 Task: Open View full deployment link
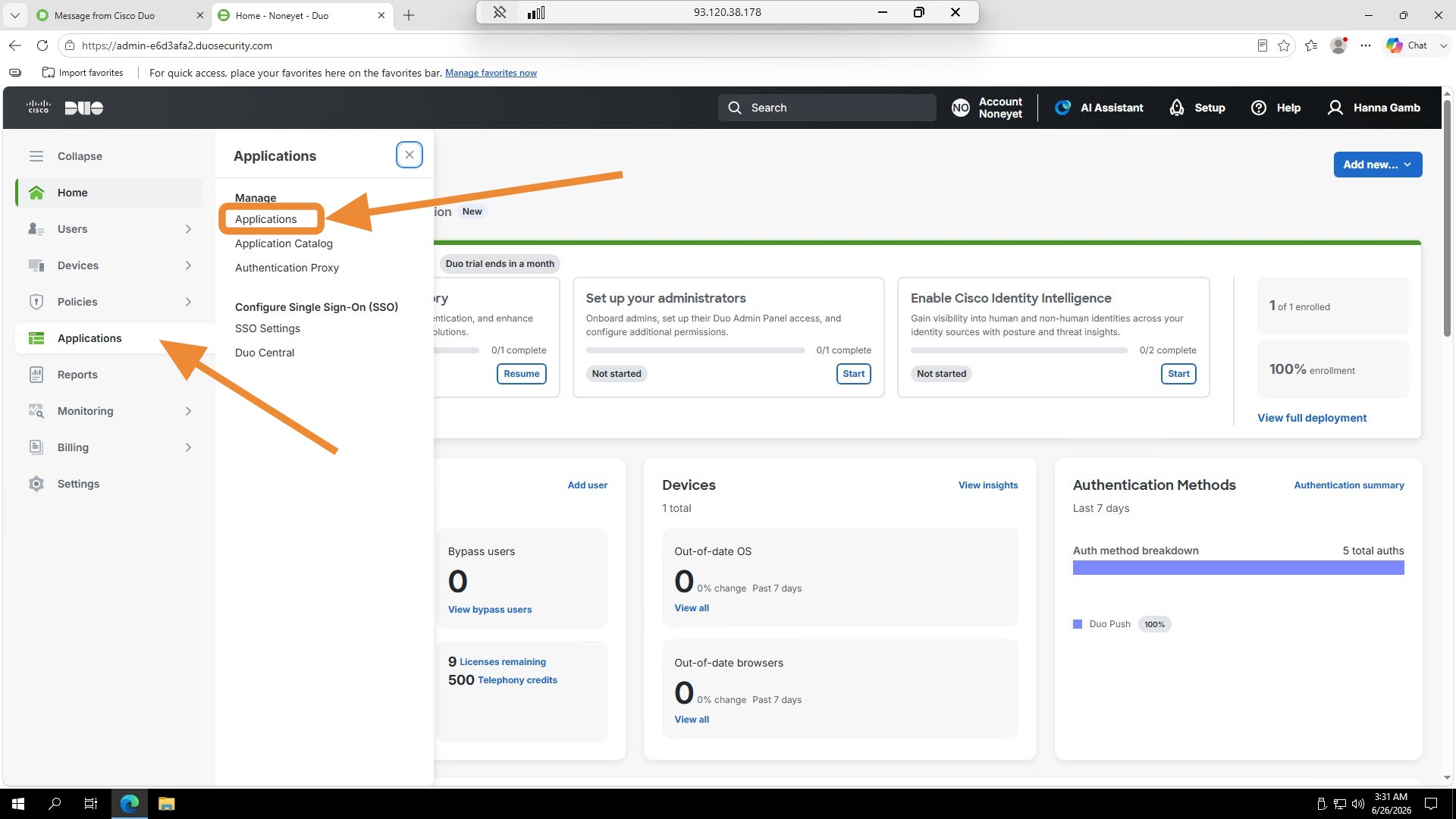click(1312, 418)
